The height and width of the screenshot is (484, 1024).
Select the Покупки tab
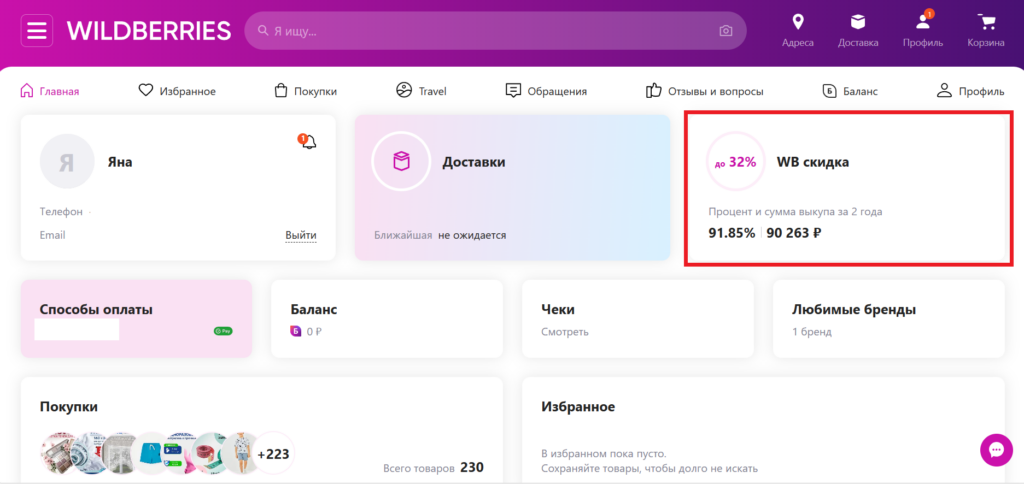point(305,91)
